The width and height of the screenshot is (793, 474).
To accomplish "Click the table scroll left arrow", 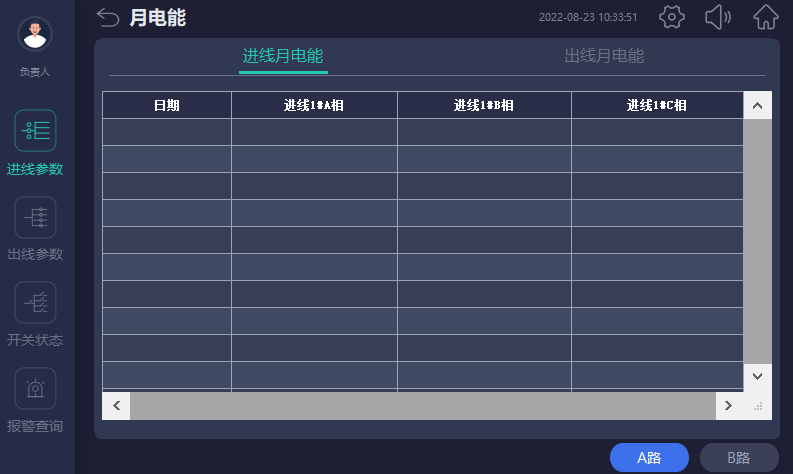I will click(116, 406).
